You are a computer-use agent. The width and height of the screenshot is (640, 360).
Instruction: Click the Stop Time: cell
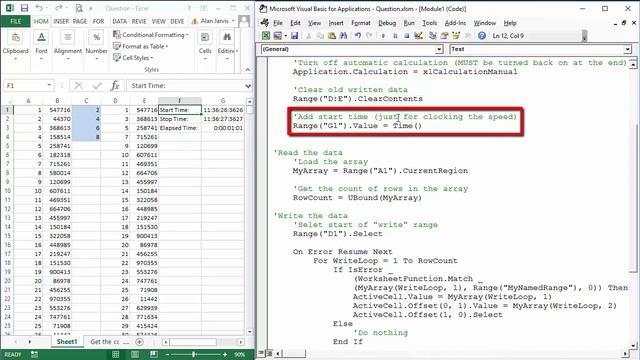click(x=180, y=119)
